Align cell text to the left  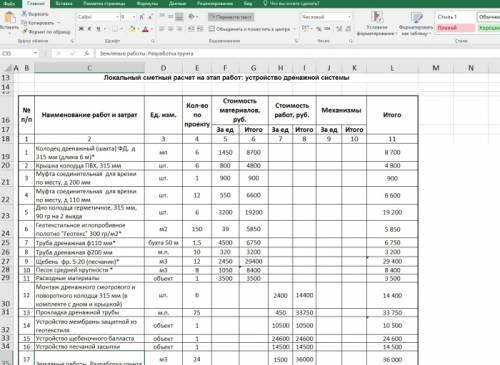point(162,29)
